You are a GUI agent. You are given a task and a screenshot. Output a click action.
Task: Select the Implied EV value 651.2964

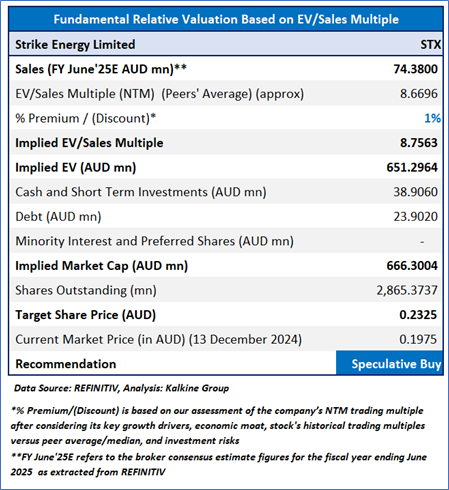coord(412,167)
